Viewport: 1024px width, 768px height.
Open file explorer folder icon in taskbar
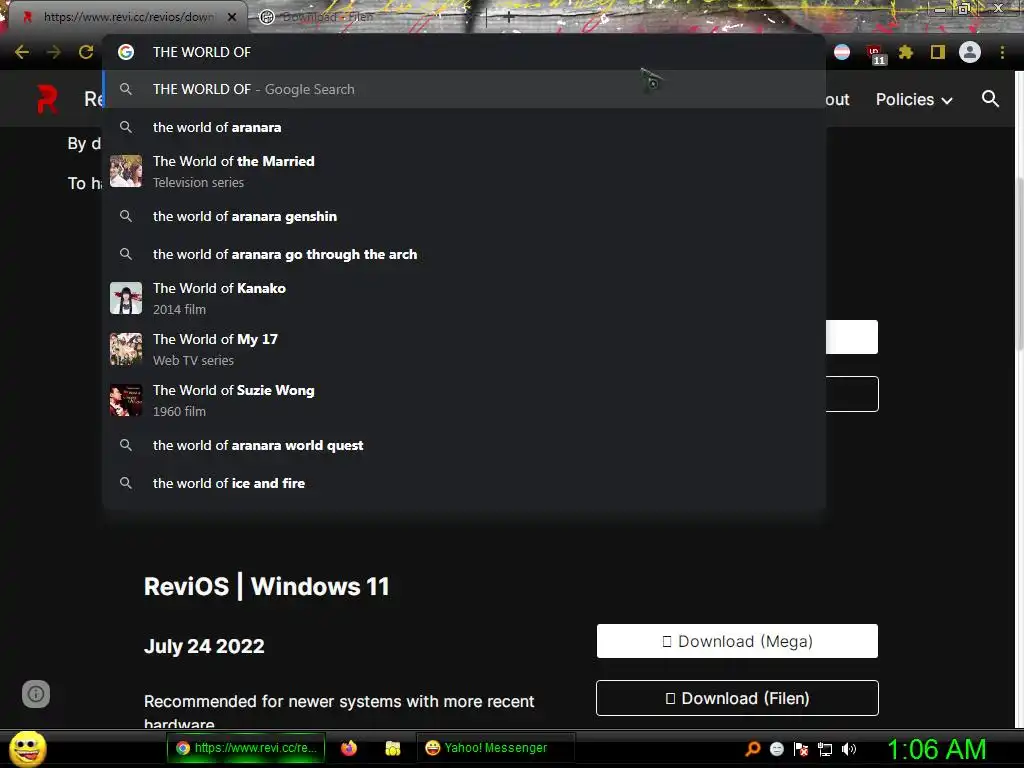[392, 748]
